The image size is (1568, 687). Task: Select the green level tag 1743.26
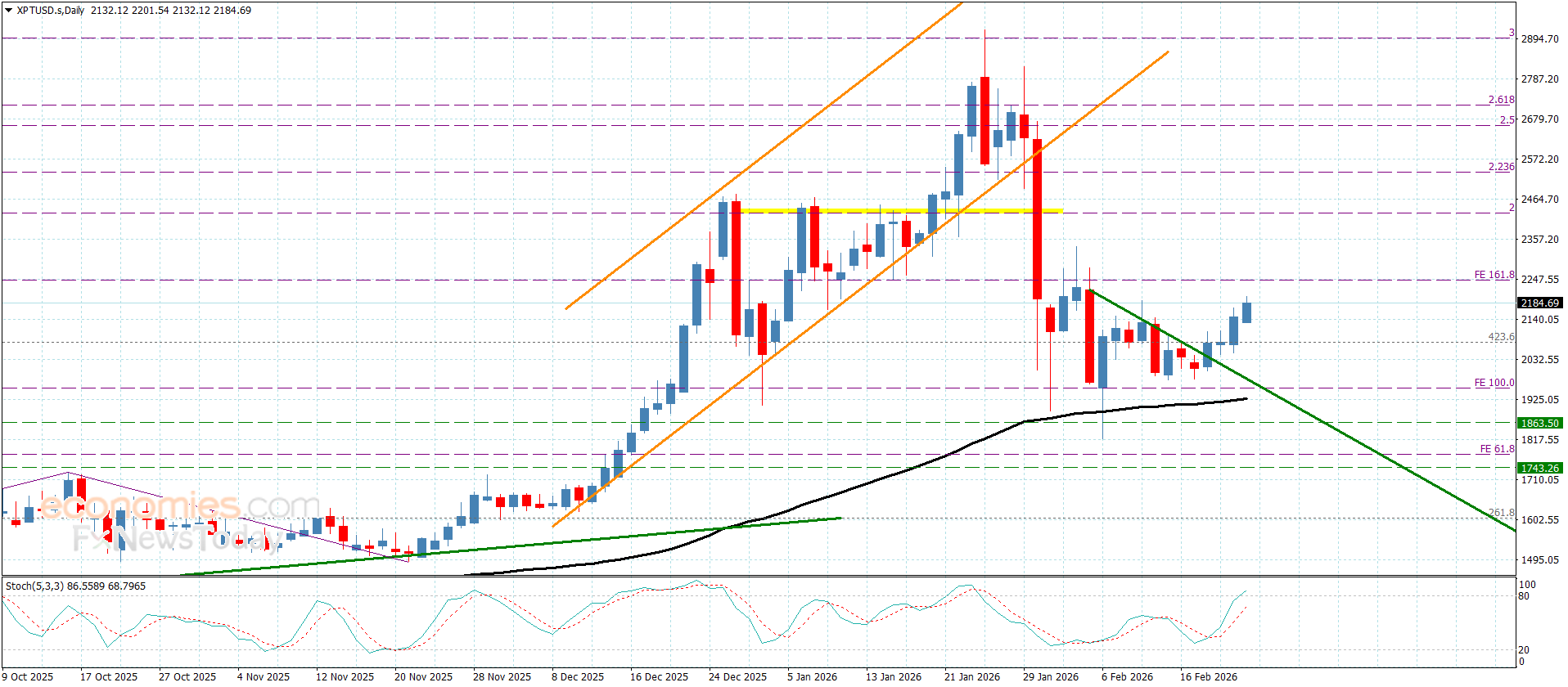click(x=1539, y=468)
